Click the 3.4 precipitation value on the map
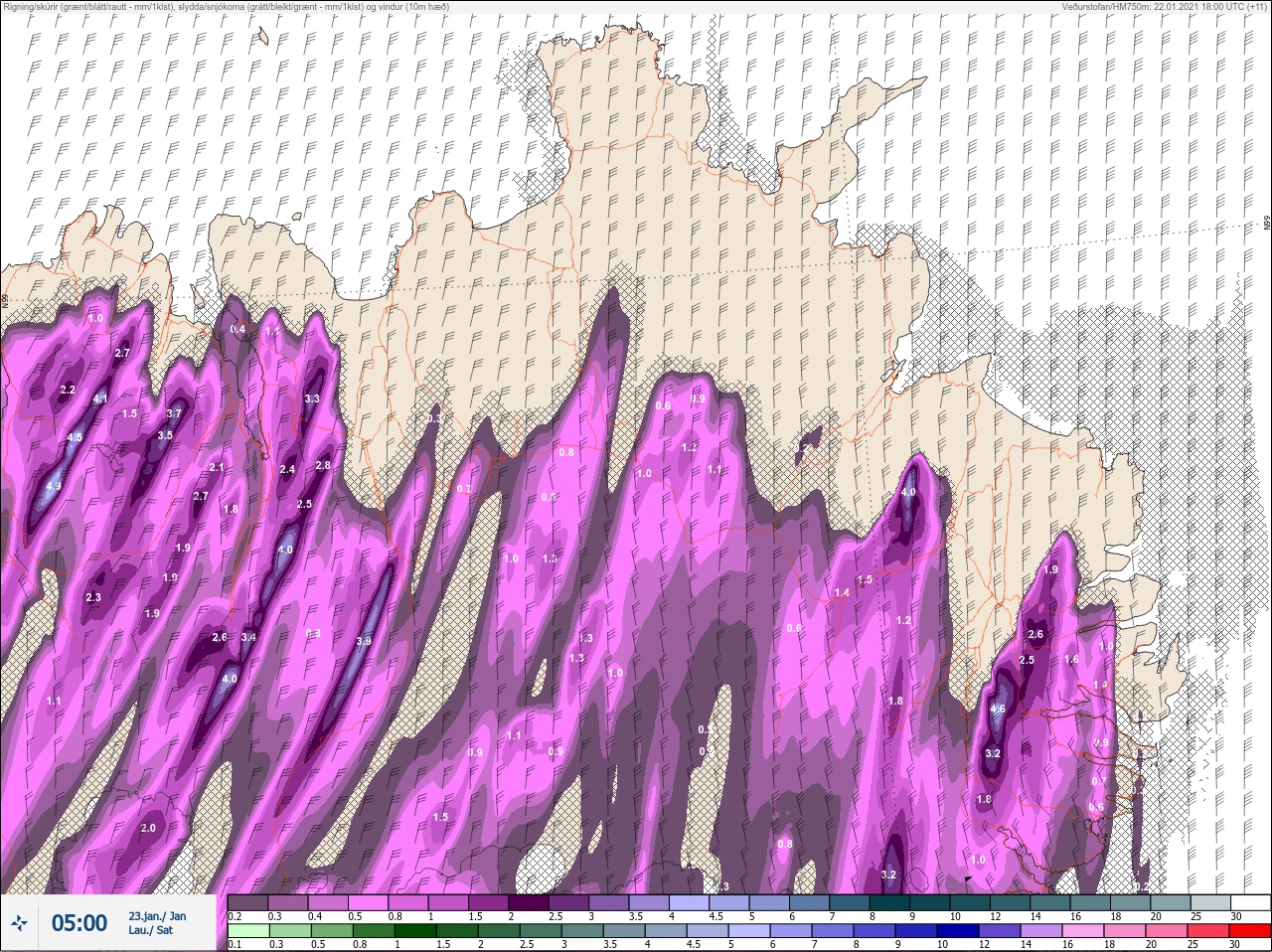Screen dimensions: 1272x952 click(x=248, y=637)
